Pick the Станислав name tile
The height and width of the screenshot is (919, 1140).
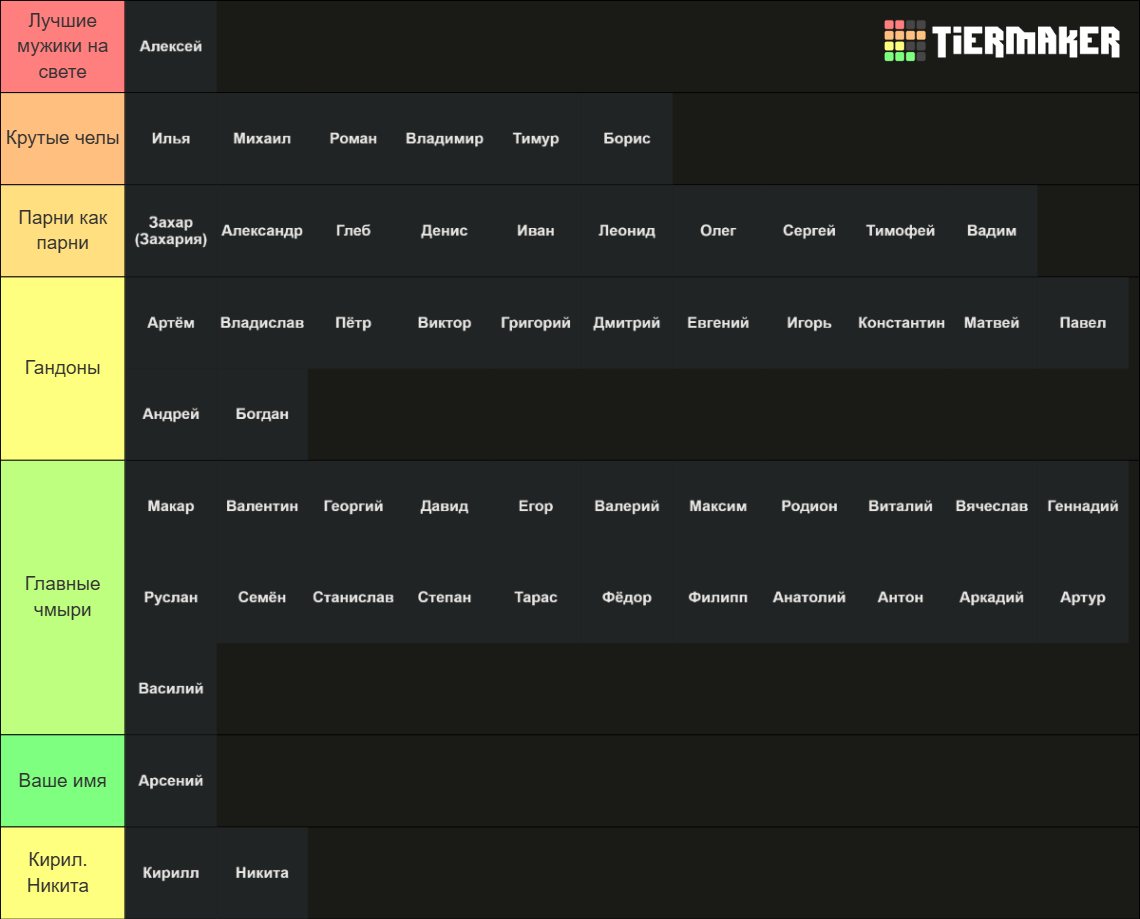pyautogui.click(x=353, y=597)
